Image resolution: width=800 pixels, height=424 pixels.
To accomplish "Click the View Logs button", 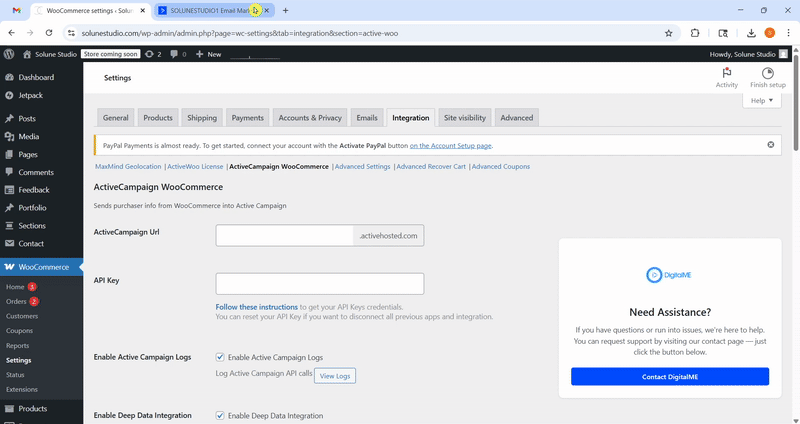I will pyautogui.click(x=335, y=376).
